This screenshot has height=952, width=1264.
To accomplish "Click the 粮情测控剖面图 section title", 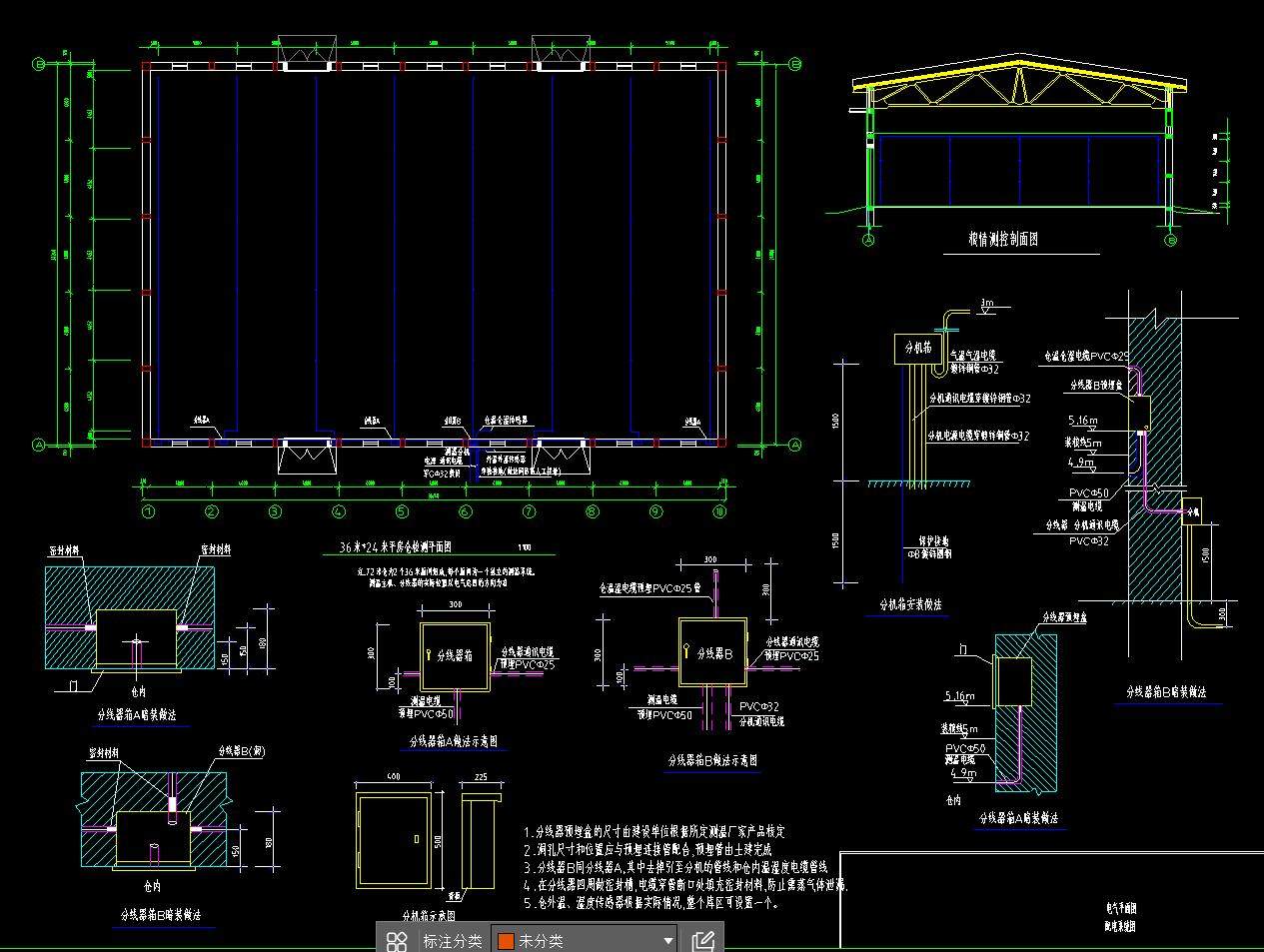I will pyautogui.click(x=1002, y=240).
